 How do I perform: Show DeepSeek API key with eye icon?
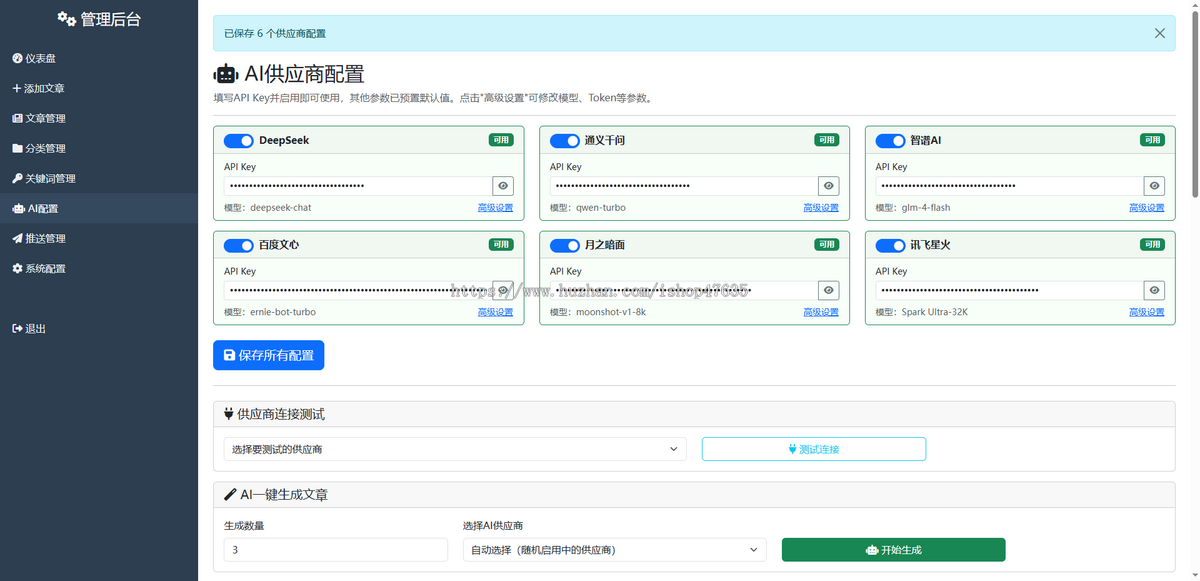coord(503,186)
